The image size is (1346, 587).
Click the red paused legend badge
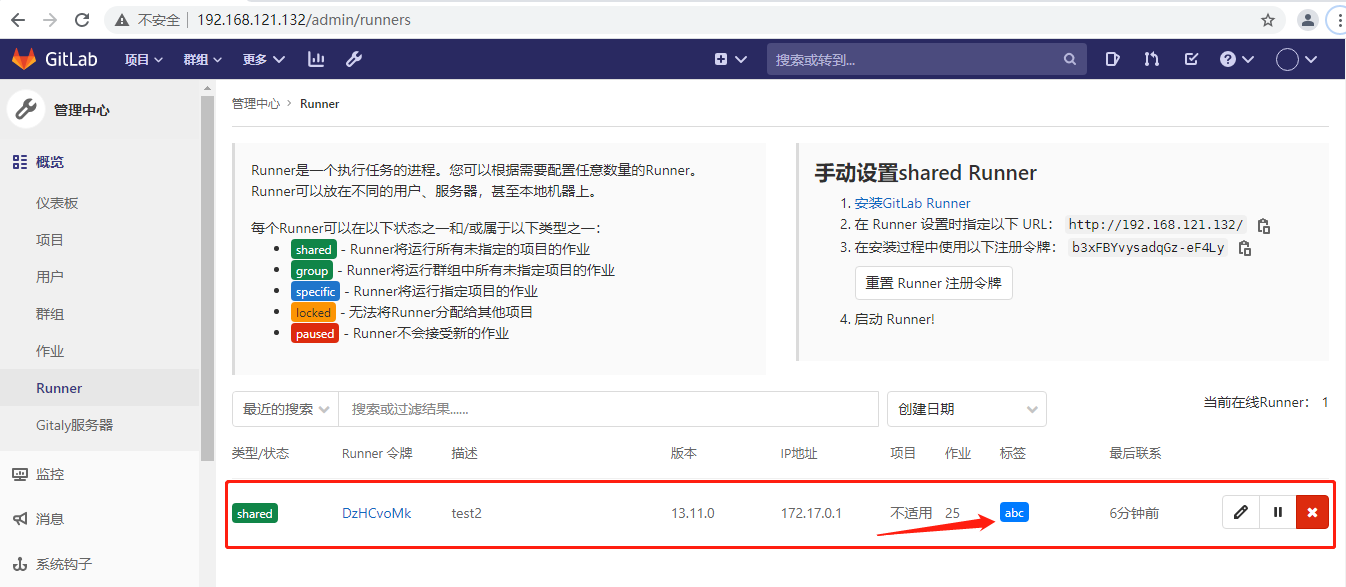point(315,333)
